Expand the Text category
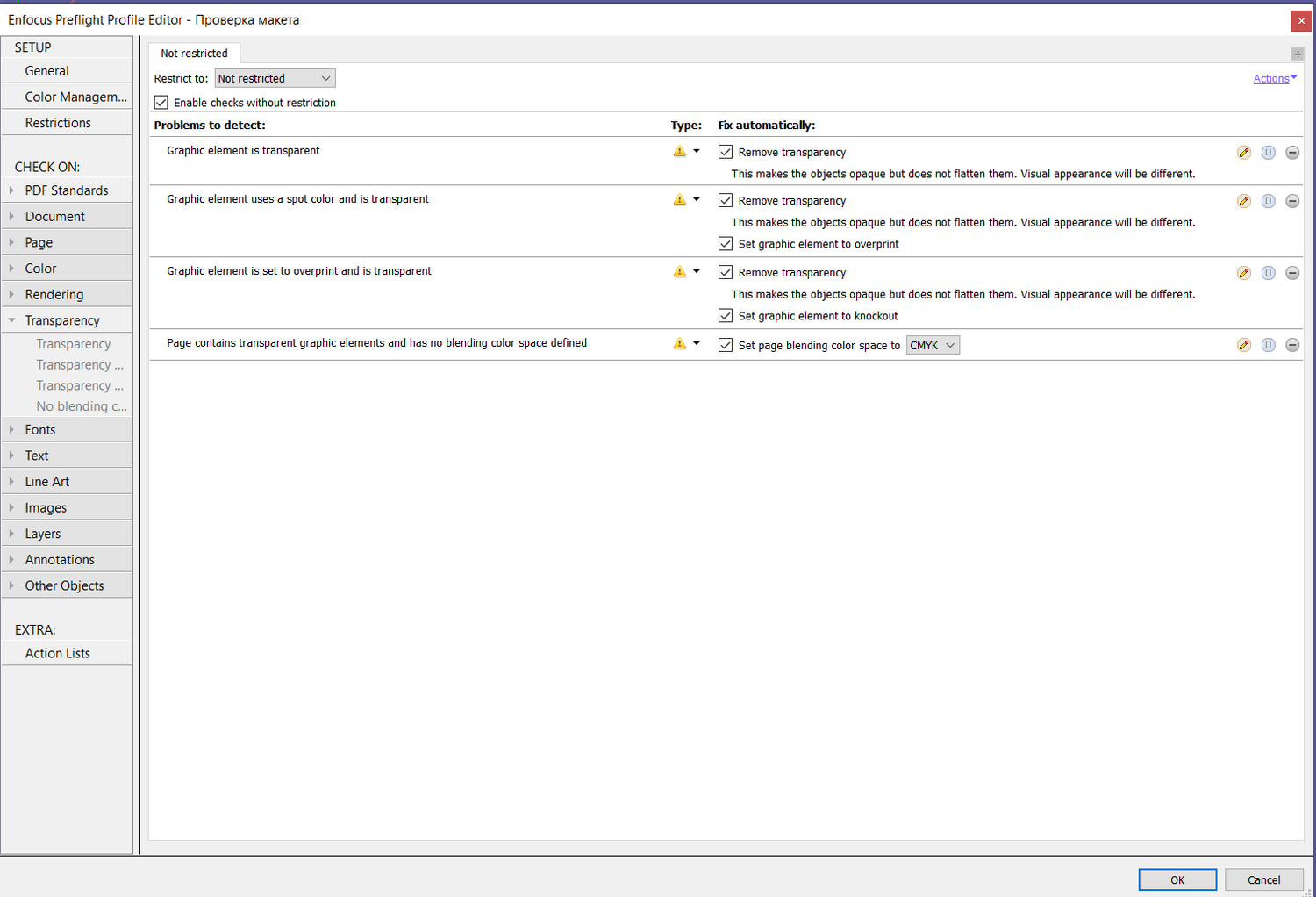This screenshot has width=1316, height=897. point(11,456)
